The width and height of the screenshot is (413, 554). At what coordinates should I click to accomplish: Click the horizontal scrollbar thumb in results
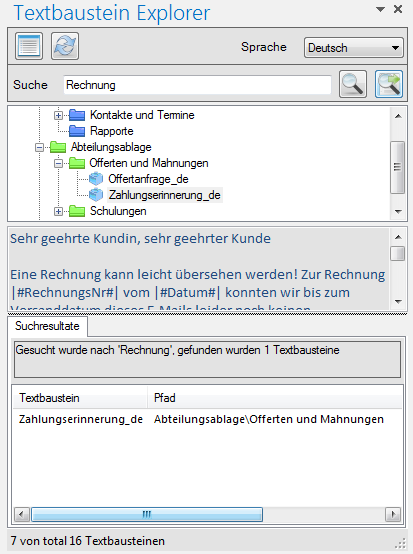point(147,514)
